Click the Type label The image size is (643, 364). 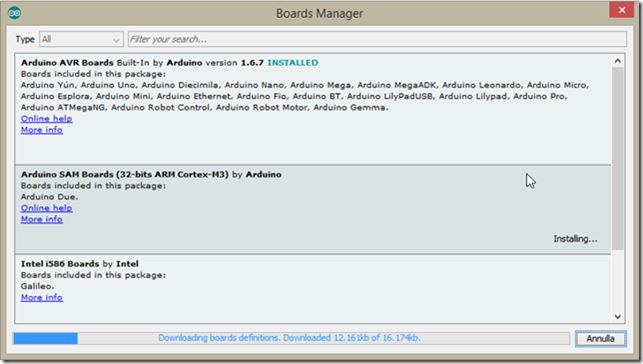click(x=25, y=39)
